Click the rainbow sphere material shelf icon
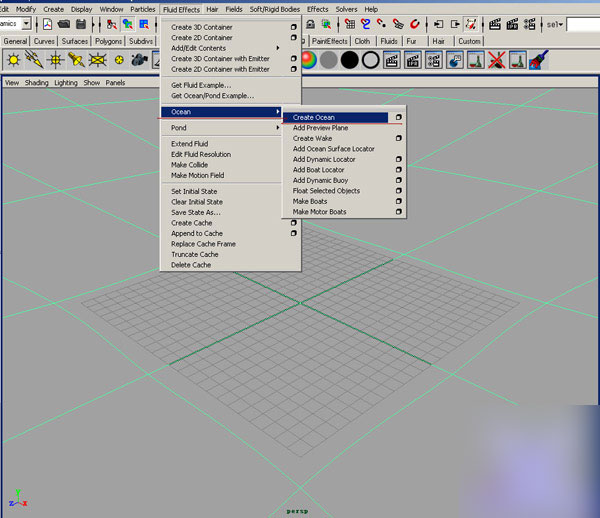The image size is (600, 518). (x=309, y=60)
